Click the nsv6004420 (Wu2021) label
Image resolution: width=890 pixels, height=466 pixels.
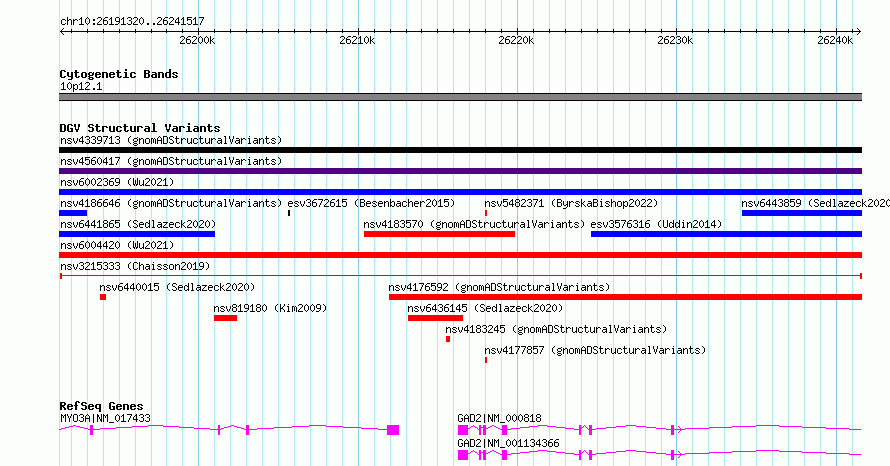(117, 245)
